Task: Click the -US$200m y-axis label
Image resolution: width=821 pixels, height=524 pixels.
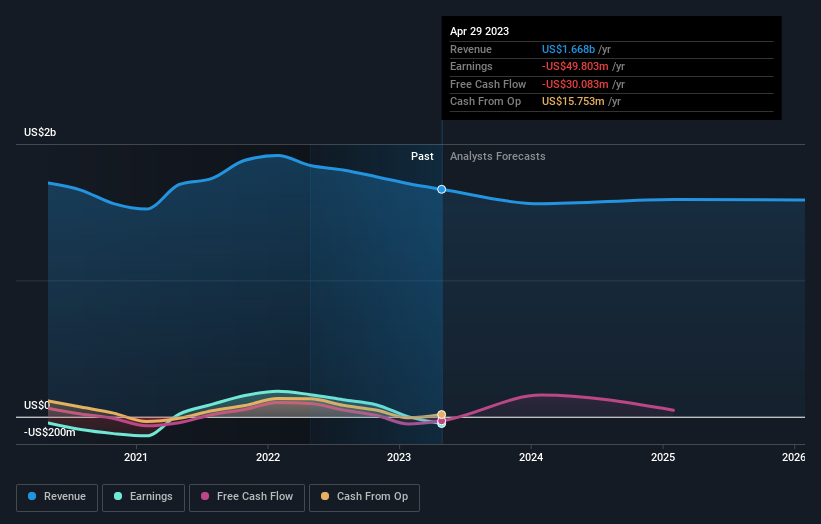Action: [49, 432]
